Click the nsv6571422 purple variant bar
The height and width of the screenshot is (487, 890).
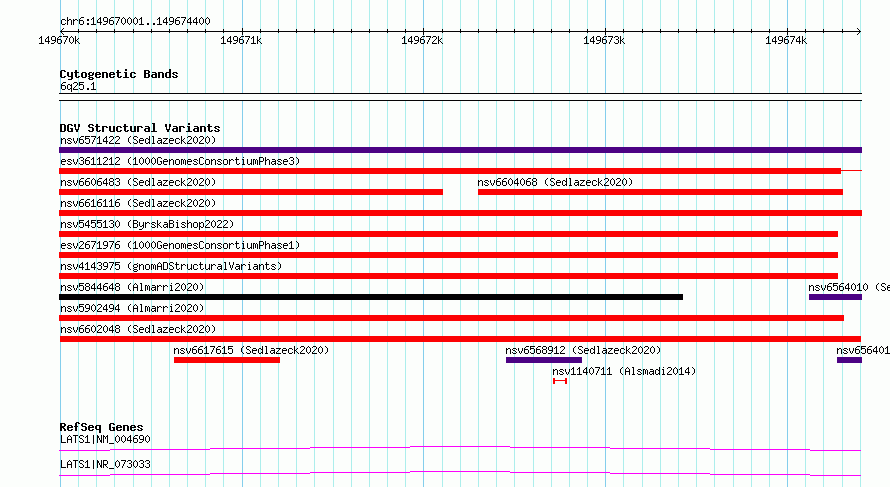click(x=460, y=150)
